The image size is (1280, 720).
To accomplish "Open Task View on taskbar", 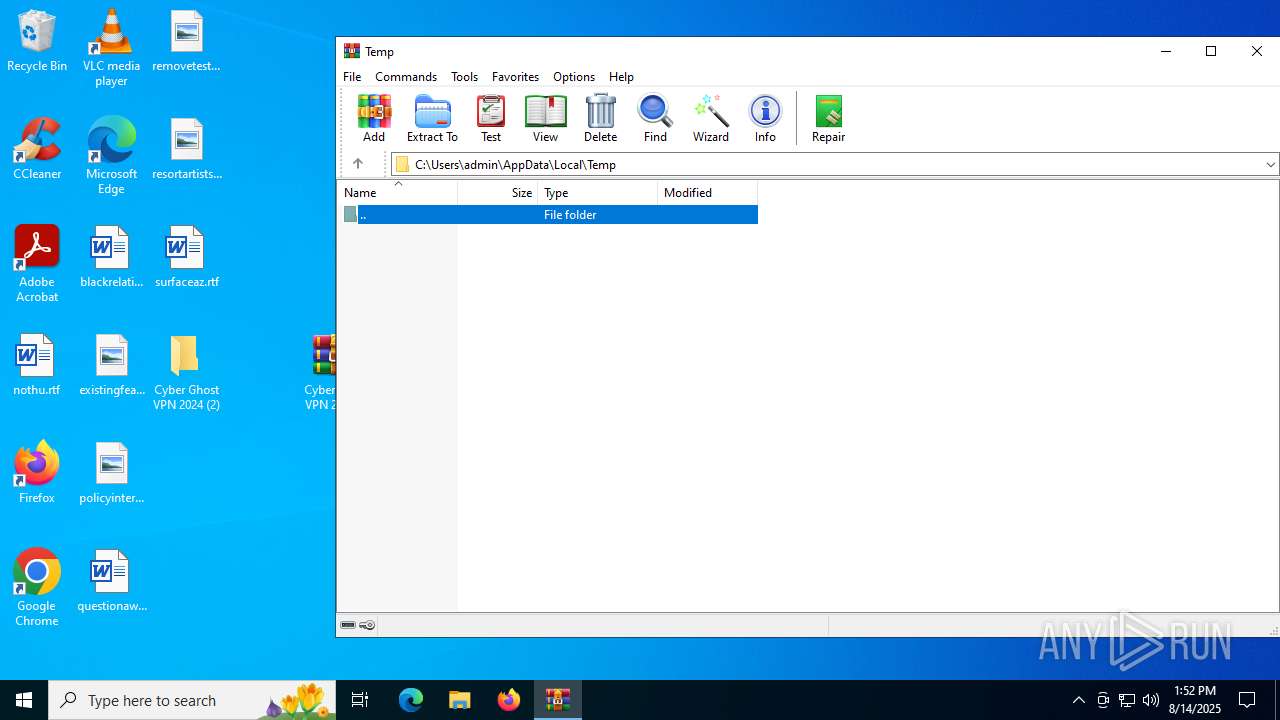I will tap(360, 700).
